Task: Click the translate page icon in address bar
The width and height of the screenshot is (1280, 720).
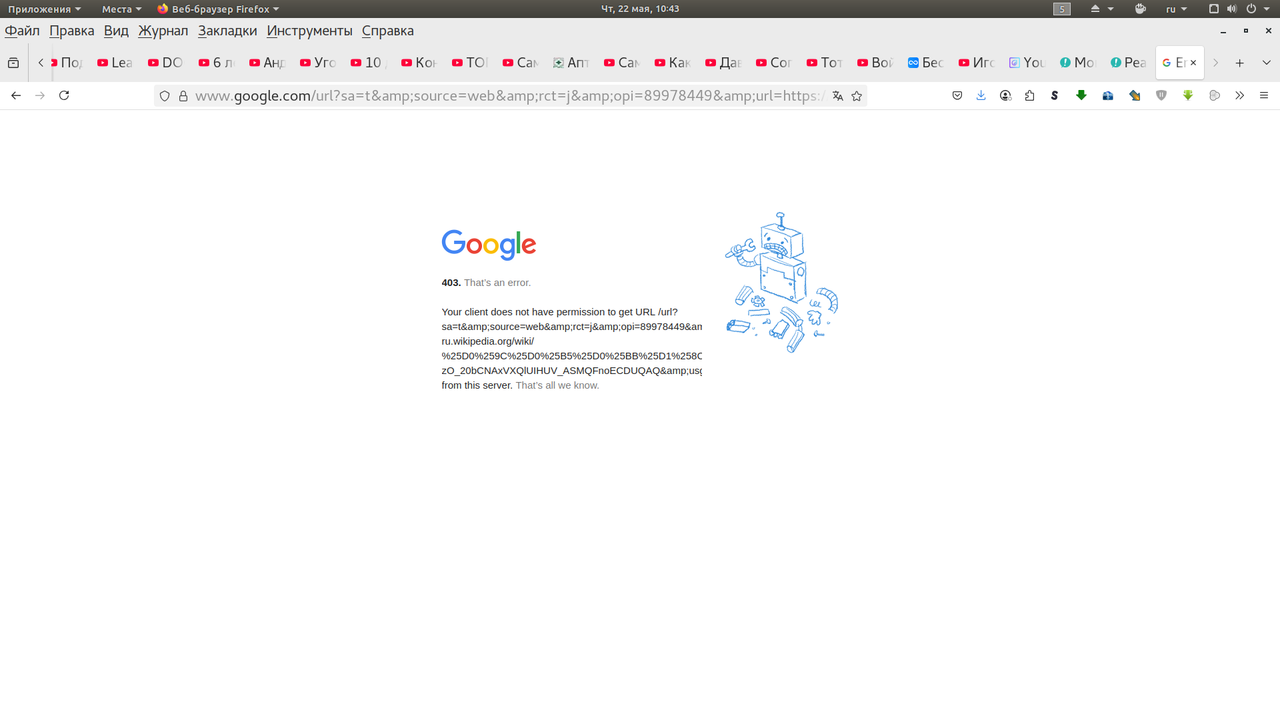Action: click(838, 96)
